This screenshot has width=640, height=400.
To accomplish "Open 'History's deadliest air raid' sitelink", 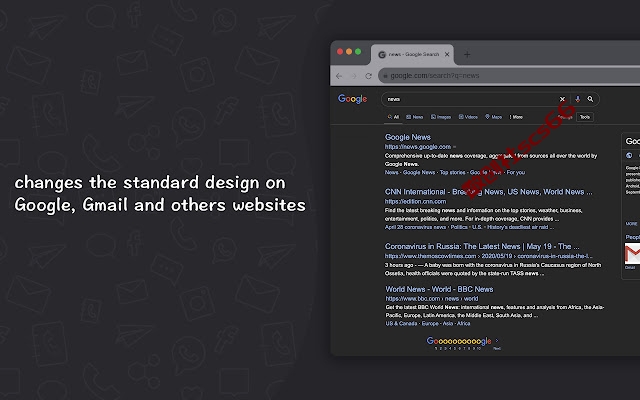I will [x=518, y=227].
